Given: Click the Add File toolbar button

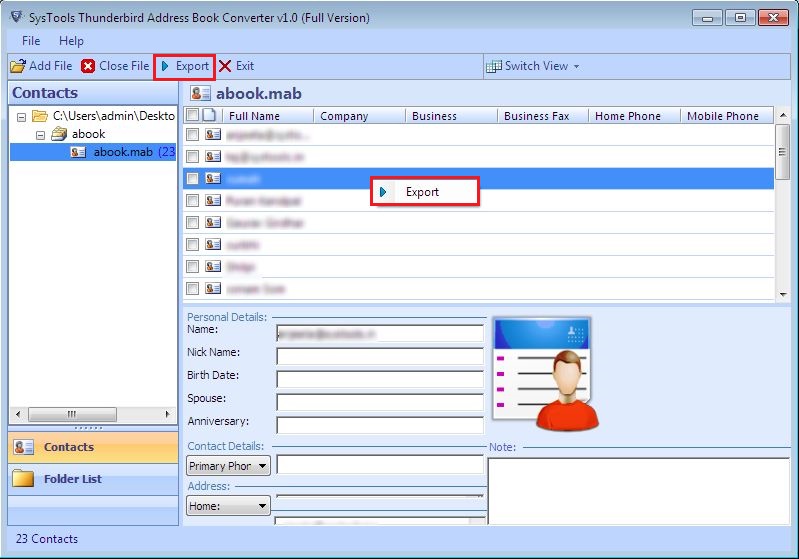Looking at the screenshot, I should (x=41, y=66).
